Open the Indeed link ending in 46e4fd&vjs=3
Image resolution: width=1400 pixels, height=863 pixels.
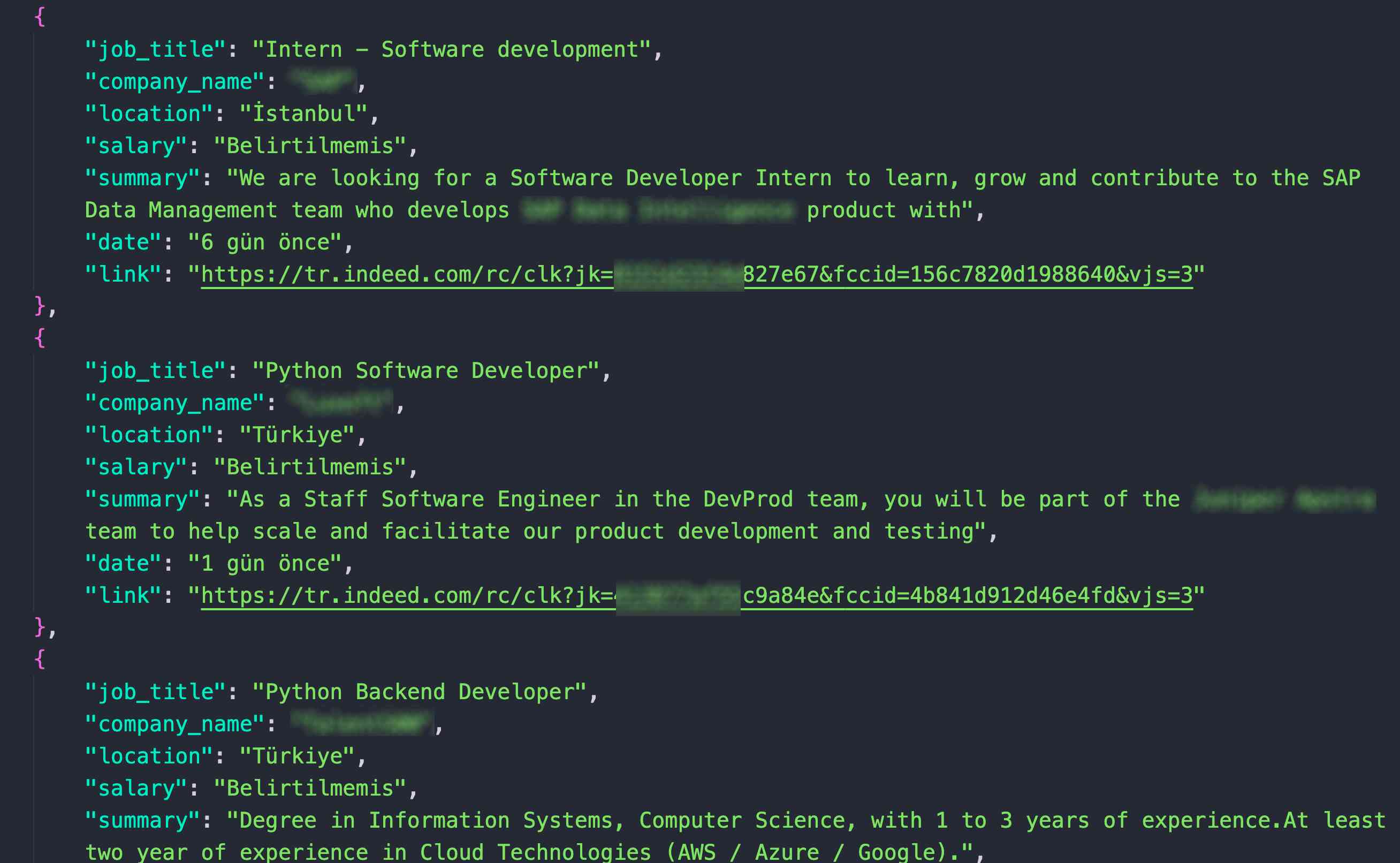[x=970, y=596]
